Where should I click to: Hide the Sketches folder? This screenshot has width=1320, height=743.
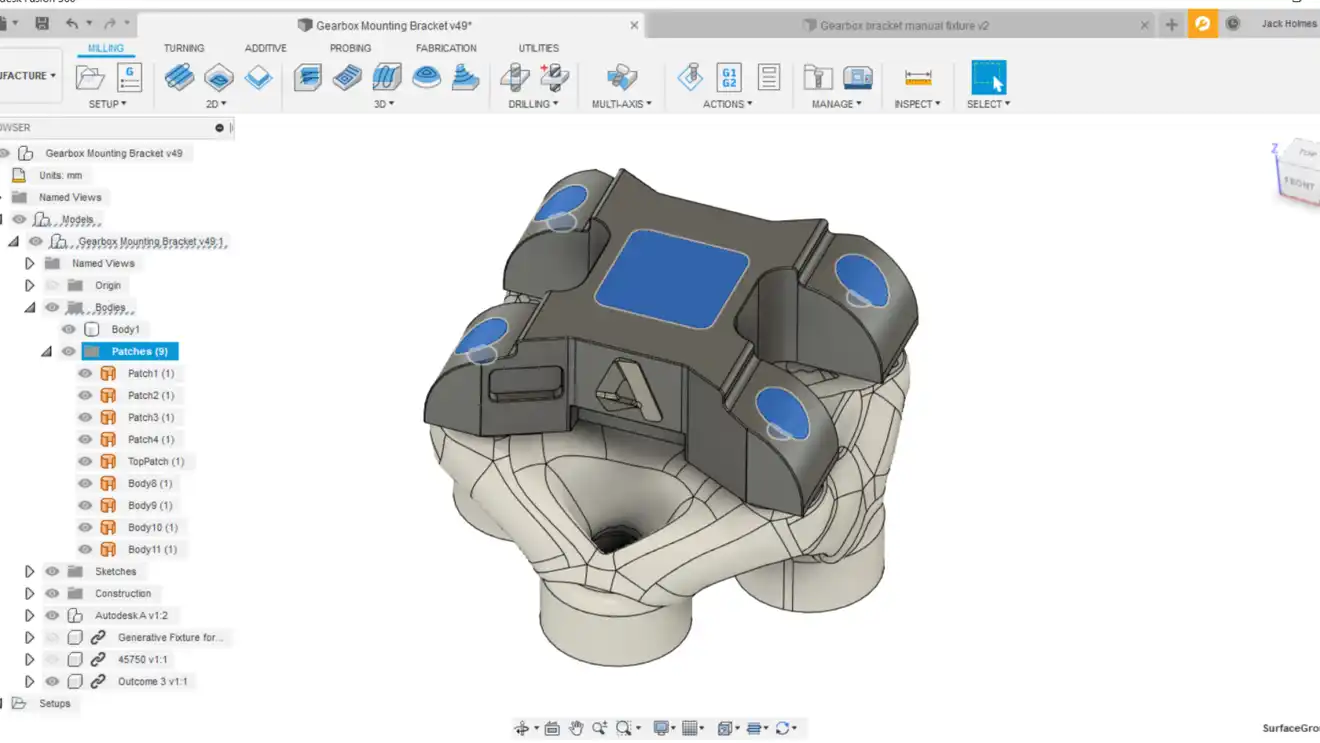pyautogui.click(x=52, y=571)
